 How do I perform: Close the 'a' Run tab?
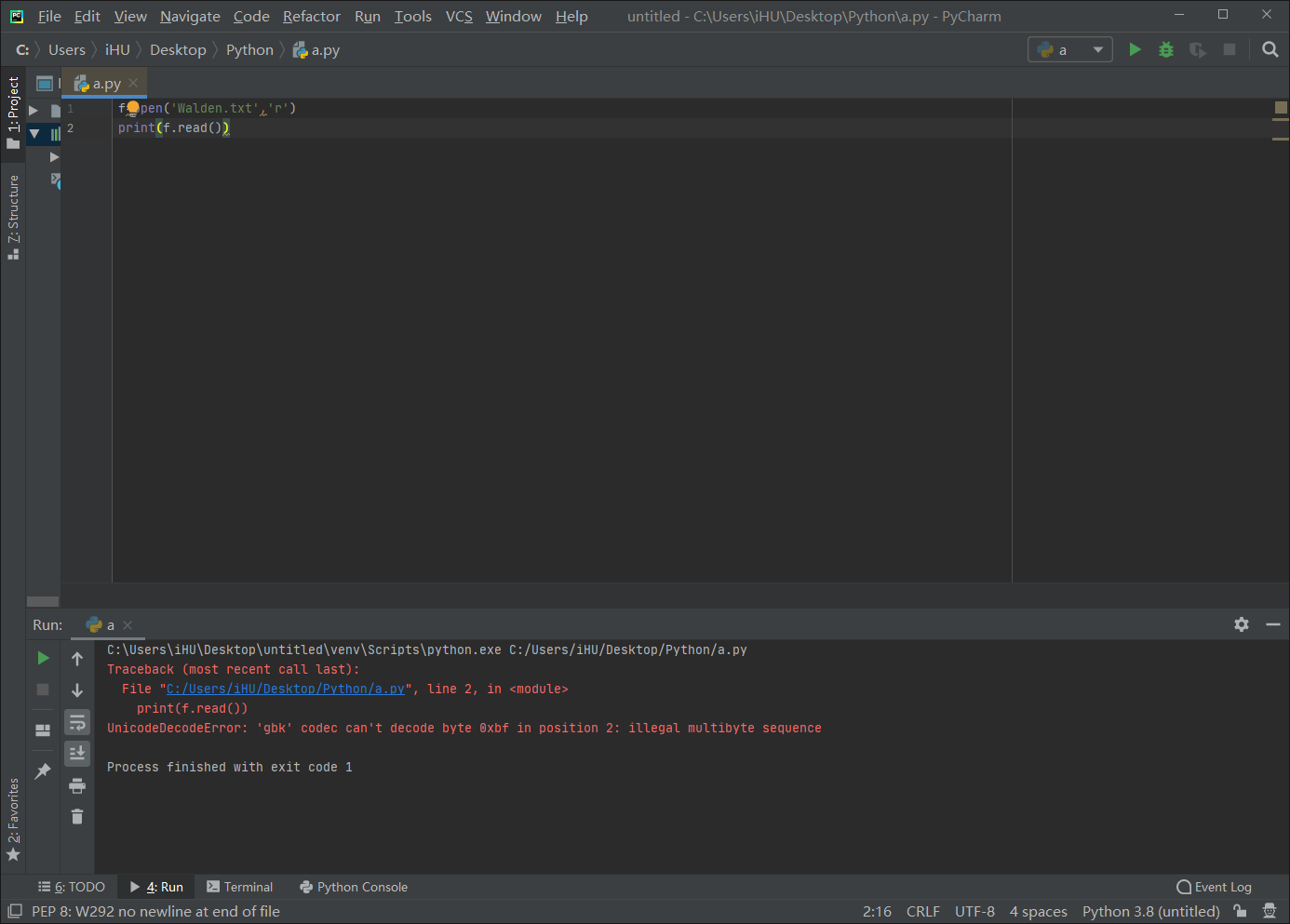(128, 625)
